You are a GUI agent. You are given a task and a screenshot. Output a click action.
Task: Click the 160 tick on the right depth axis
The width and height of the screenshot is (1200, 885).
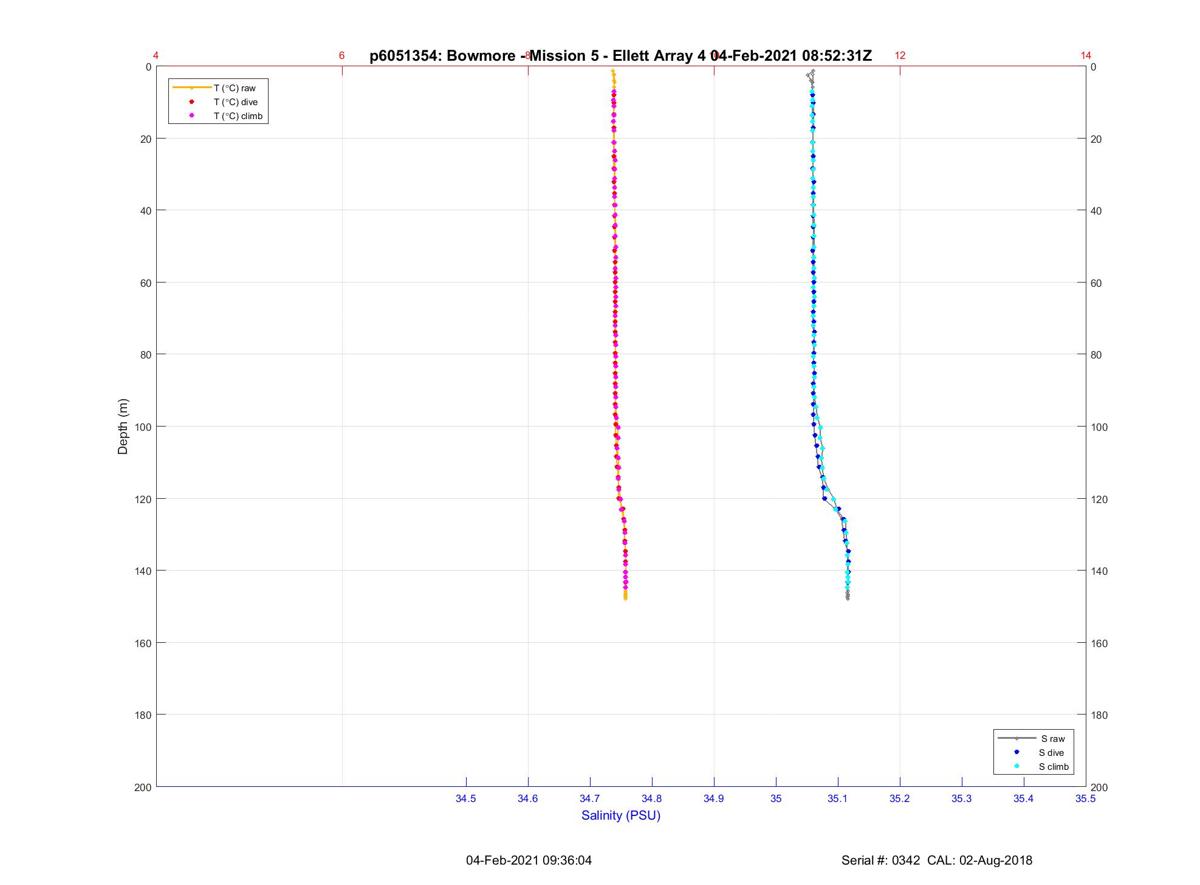(1099, 643)
